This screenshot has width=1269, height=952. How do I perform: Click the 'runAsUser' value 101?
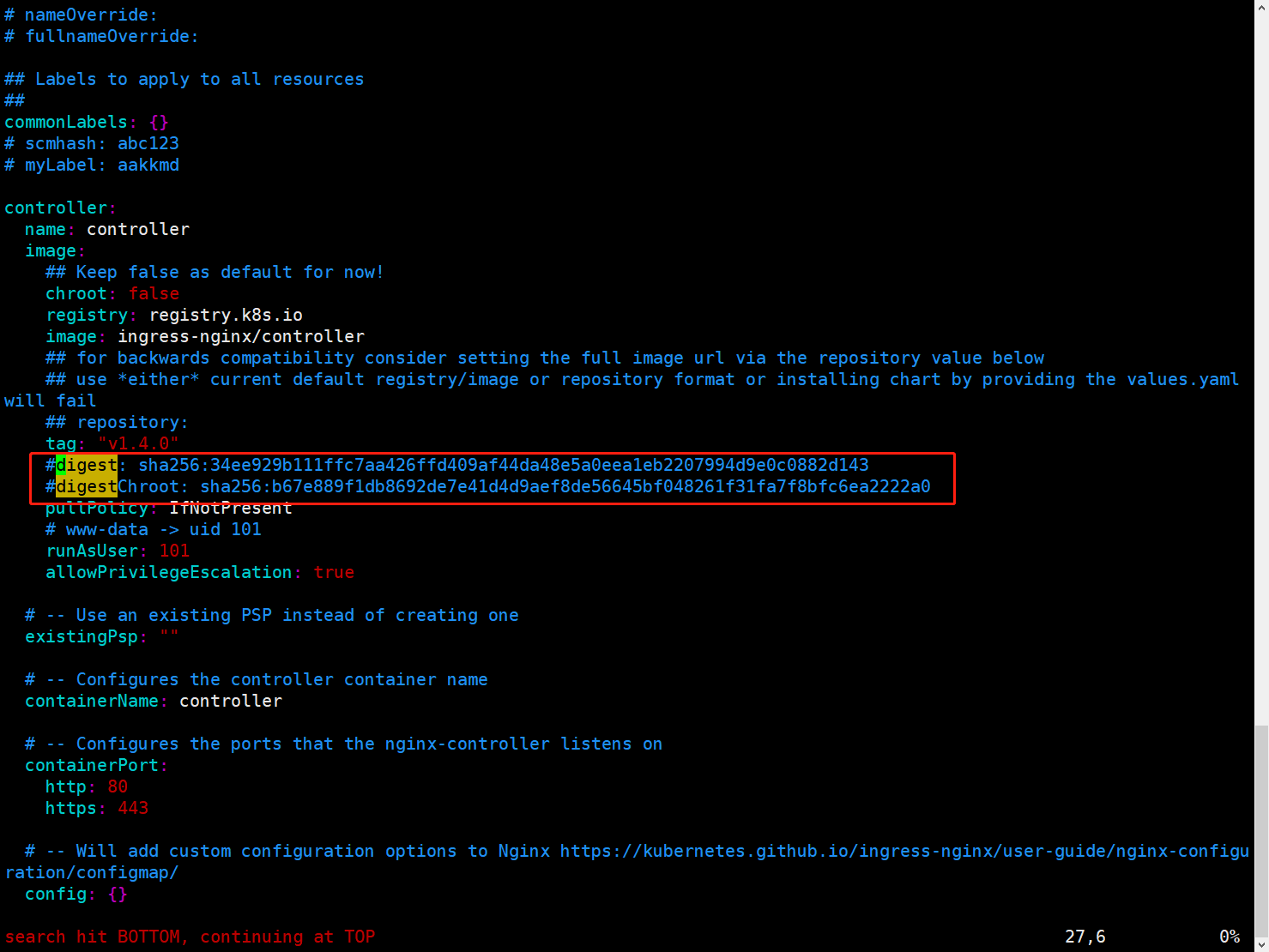click(174, 551)
